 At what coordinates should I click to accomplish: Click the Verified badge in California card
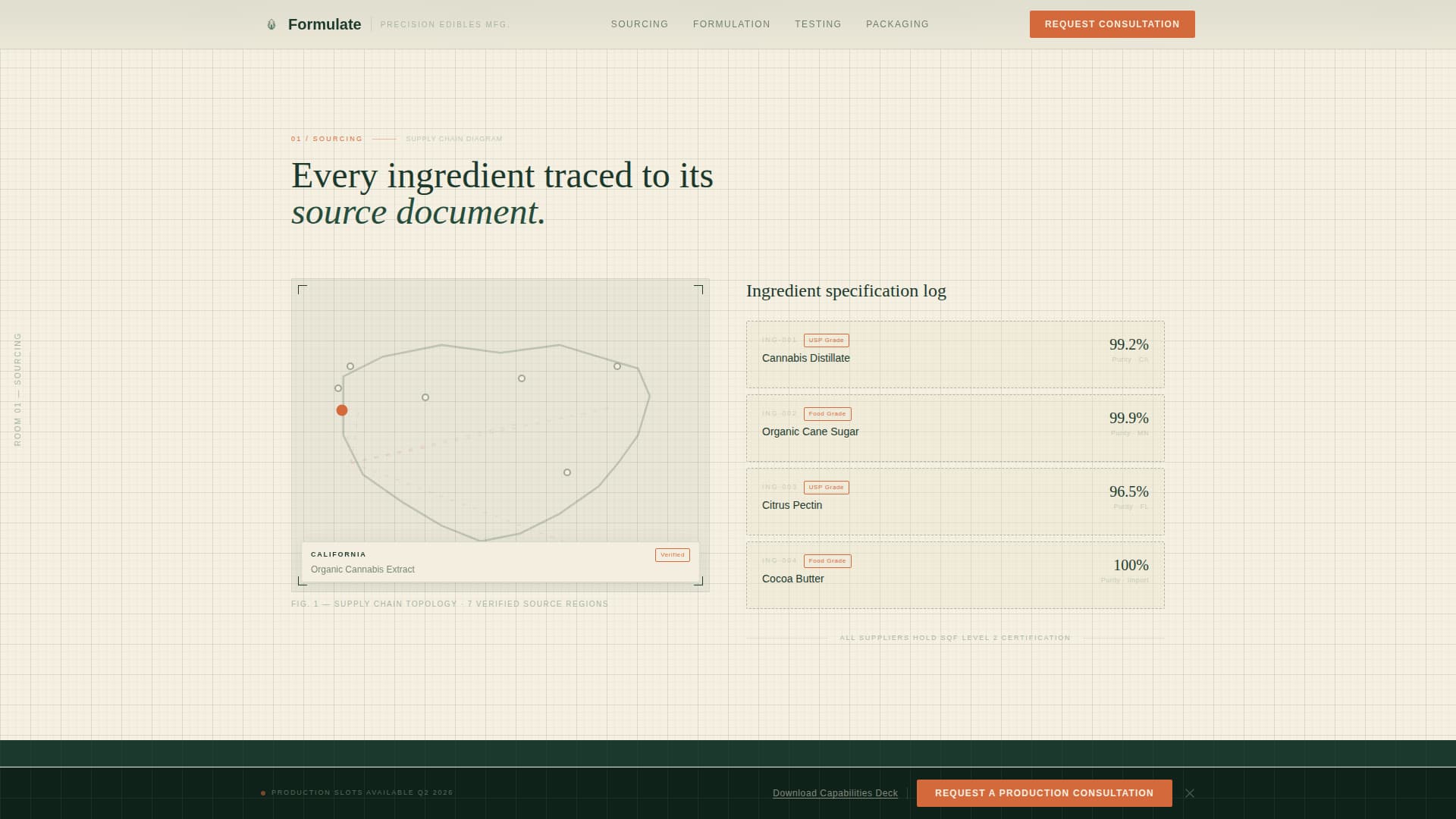pos(672,555)
